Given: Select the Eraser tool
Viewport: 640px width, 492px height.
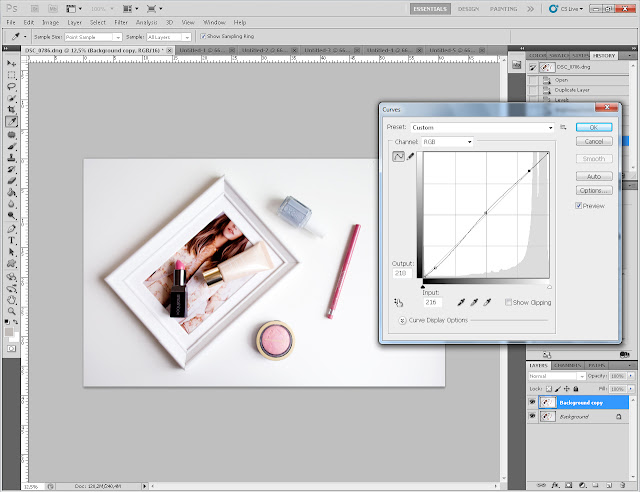Looking at the screenshot, I should (11, 180).
